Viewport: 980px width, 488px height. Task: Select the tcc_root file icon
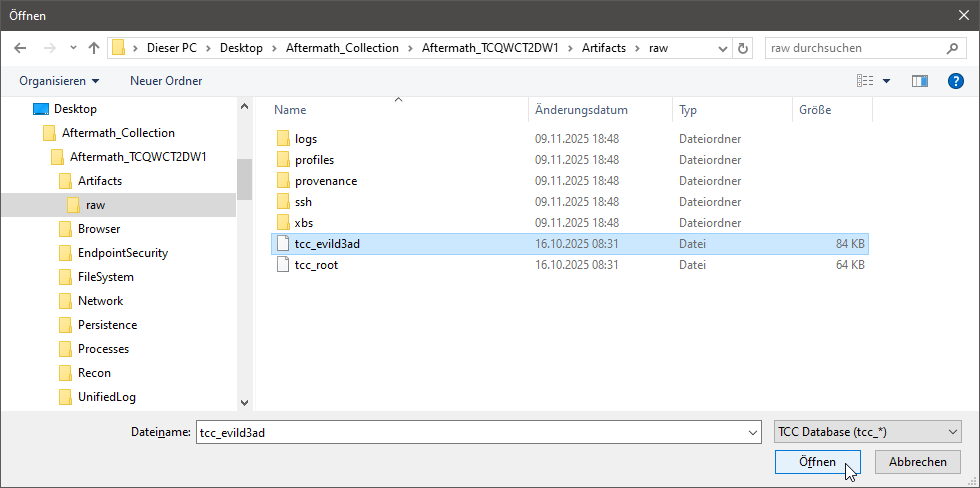(x=283, y=265)
